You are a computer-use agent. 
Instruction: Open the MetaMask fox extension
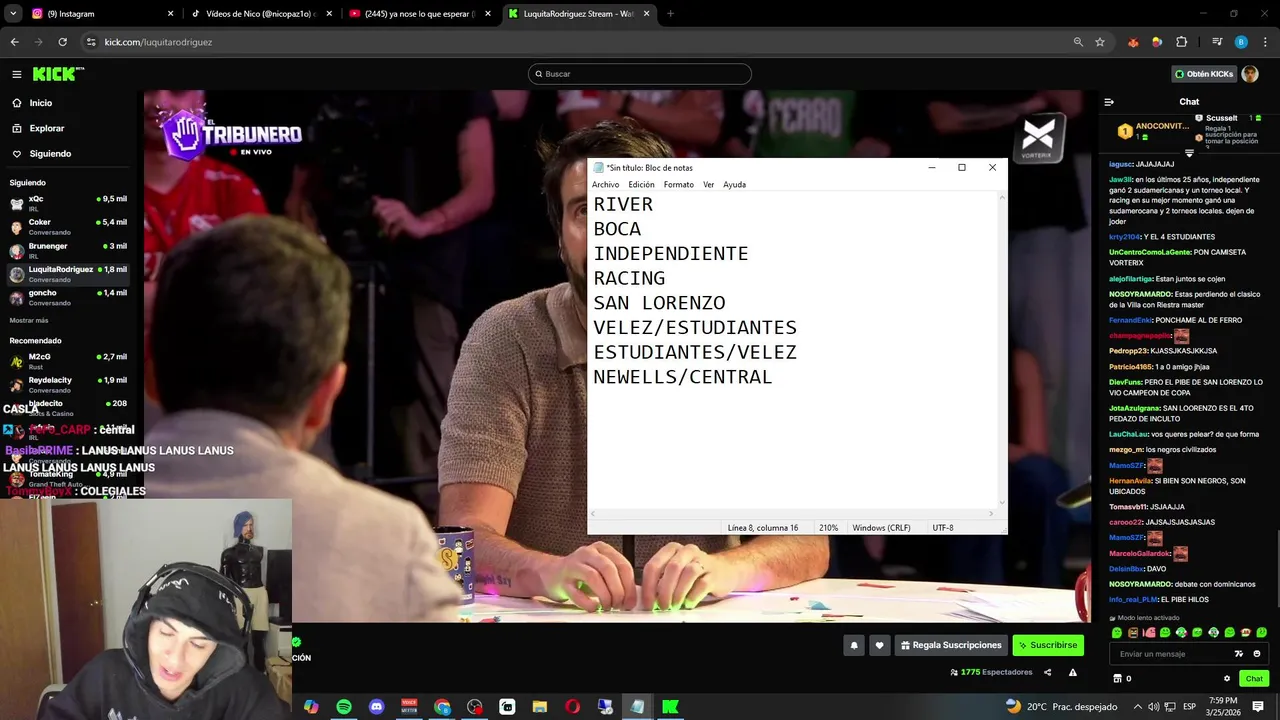(1133, 42)
